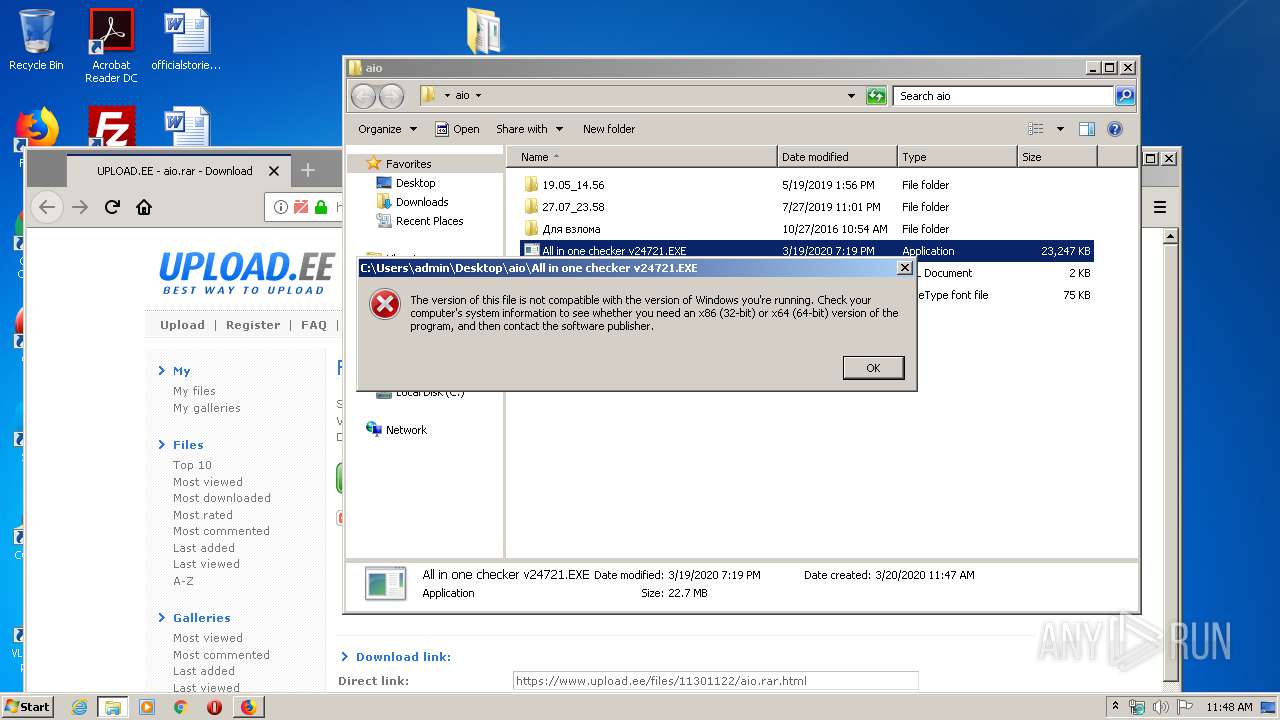Open Most rated files link

(x=202, y=515)
